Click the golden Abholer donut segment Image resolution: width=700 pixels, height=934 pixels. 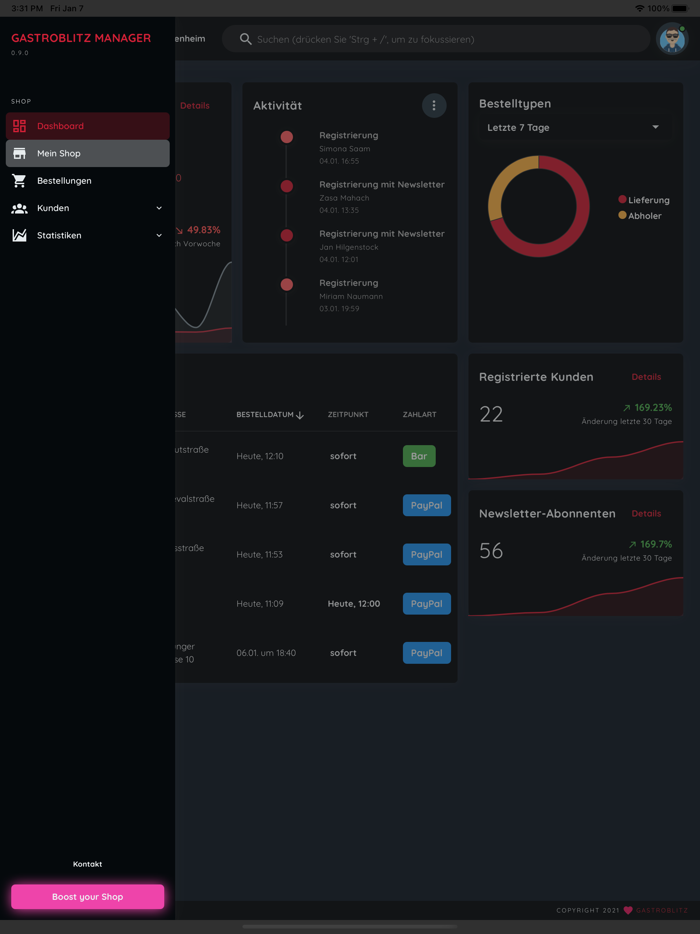[506, 177]
